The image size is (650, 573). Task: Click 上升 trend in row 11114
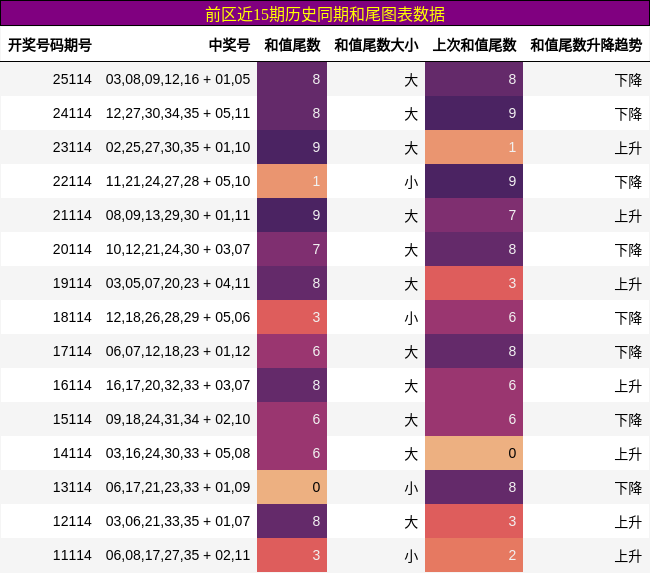click(628, 556)
